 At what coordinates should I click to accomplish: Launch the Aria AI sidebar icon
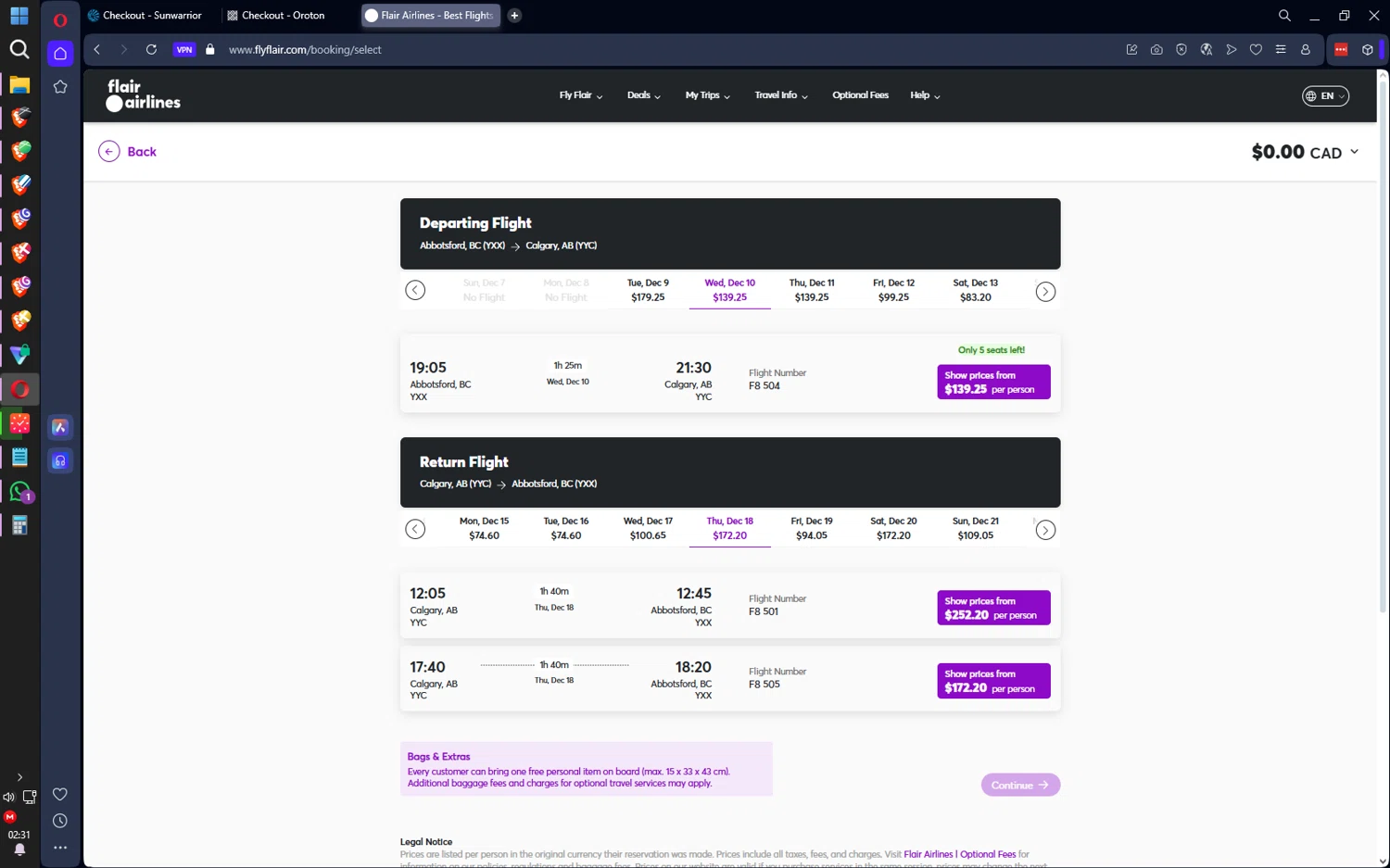[x=60, y=427]
